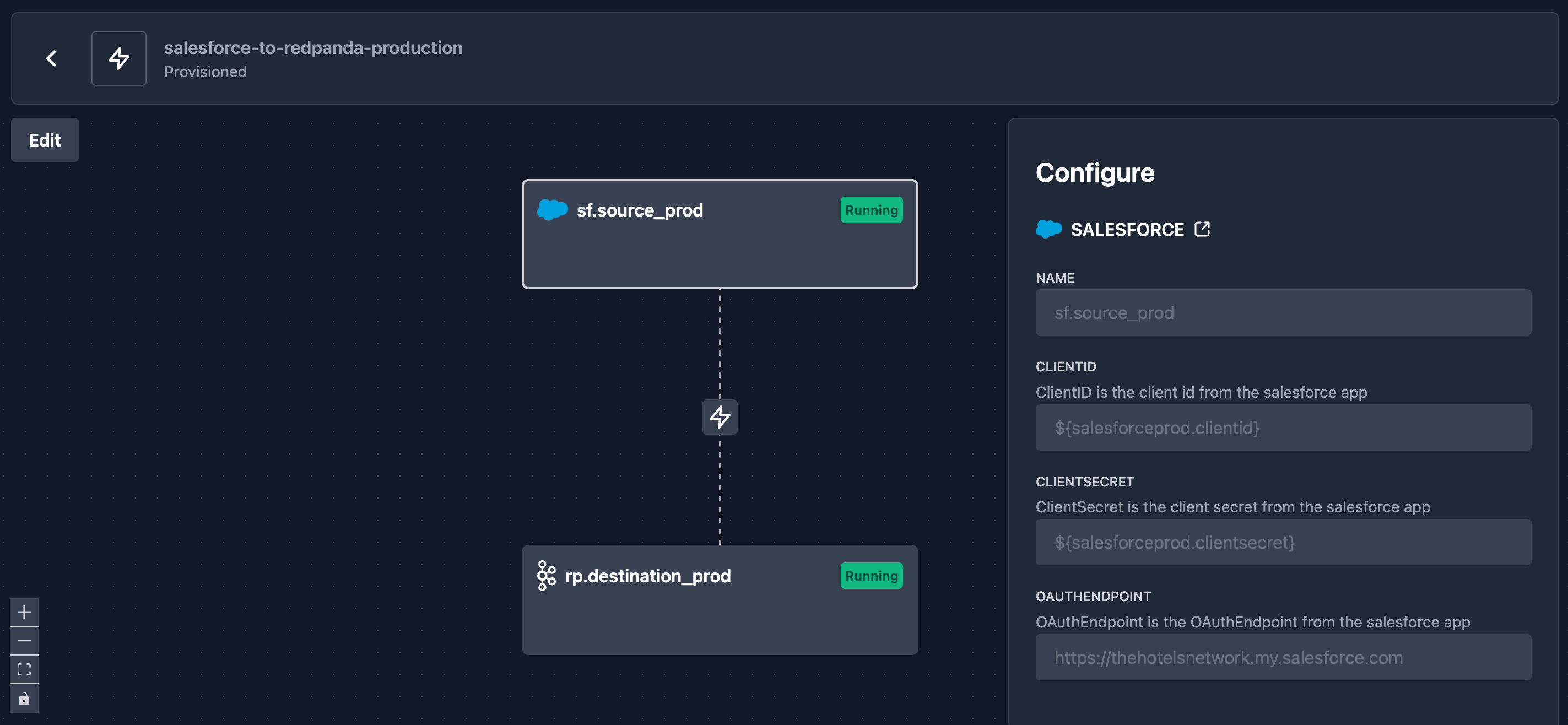Click the NAME input field
This screenshot has width=1568, height=725.
[1283, 312]
